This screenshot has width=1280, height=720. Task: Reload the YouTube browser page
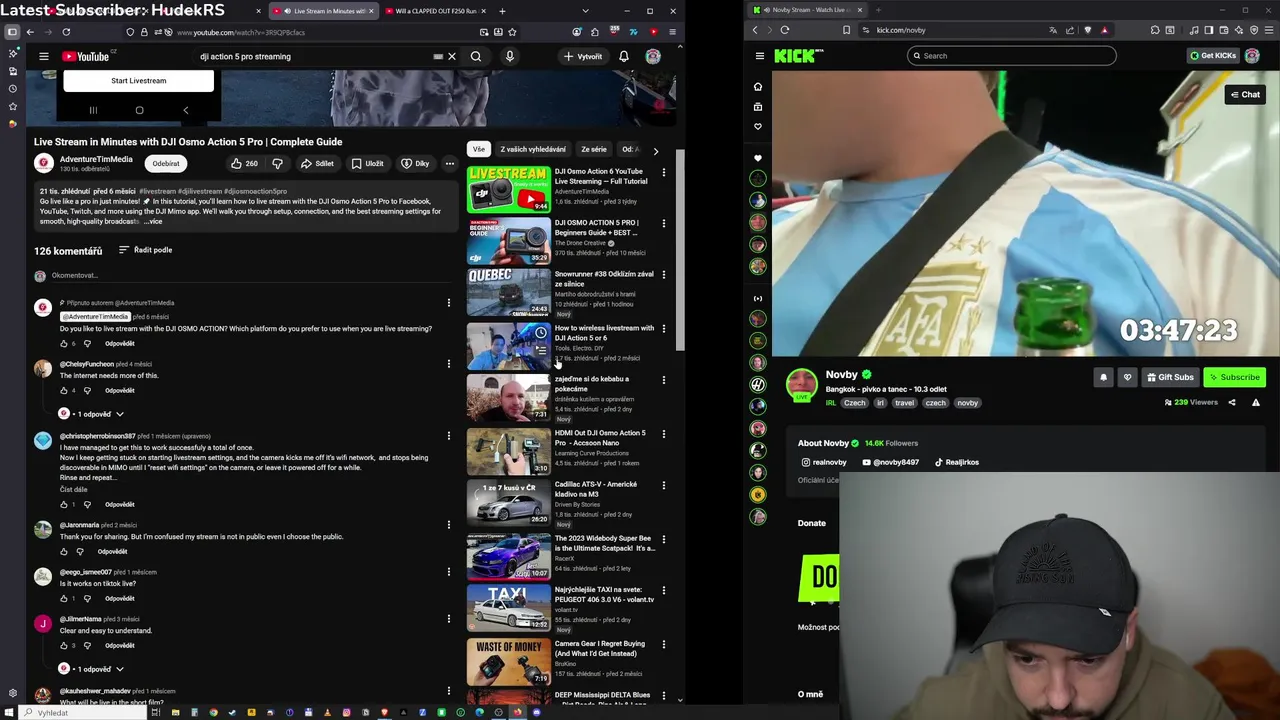(x=66, y=32)
